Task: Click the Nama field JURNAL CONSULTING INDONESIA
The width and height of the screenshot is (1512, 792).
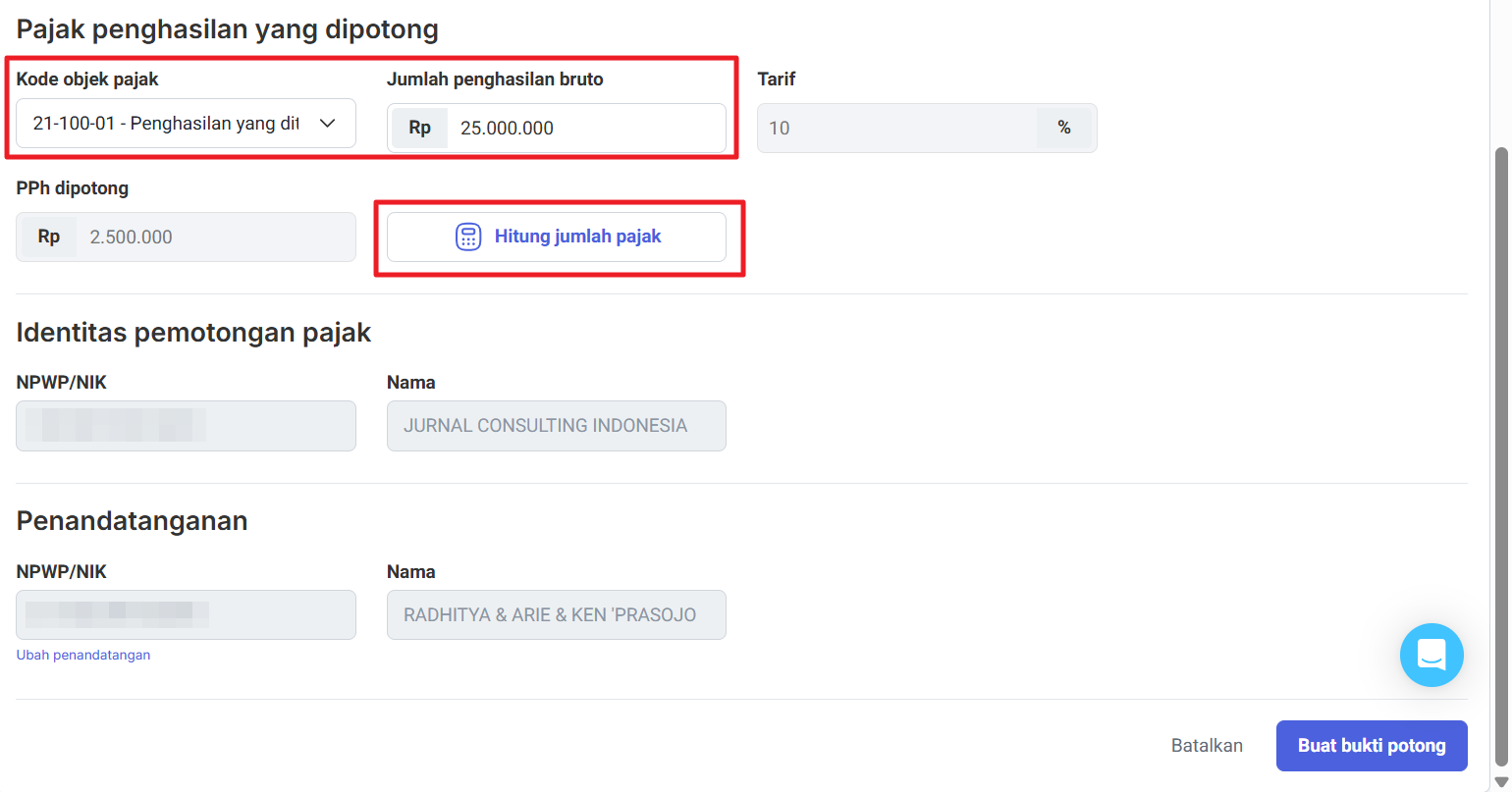Action: tap(556, 426)
